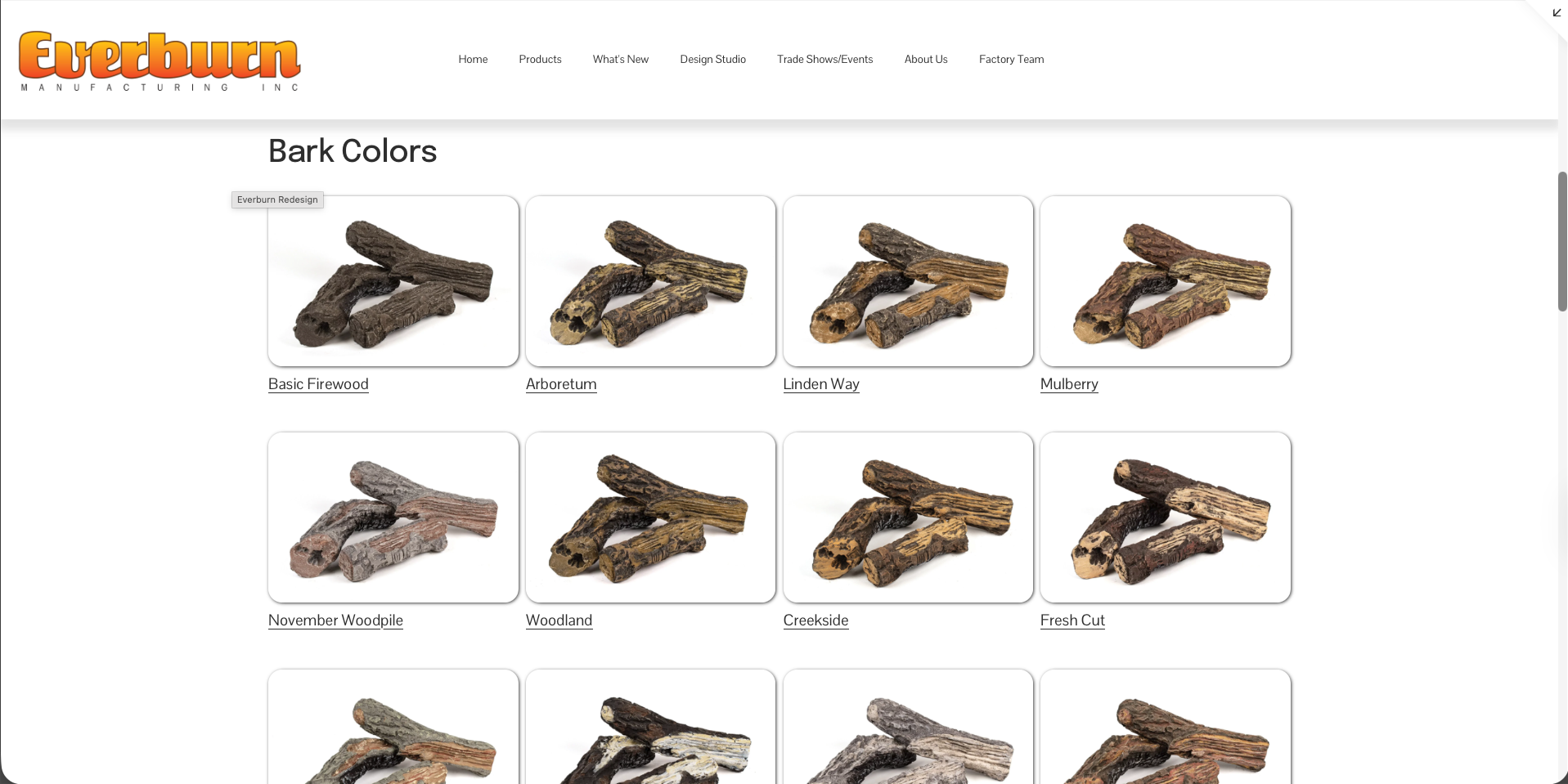
Task: Go to What's New page
Action: (x=621, y=60)
